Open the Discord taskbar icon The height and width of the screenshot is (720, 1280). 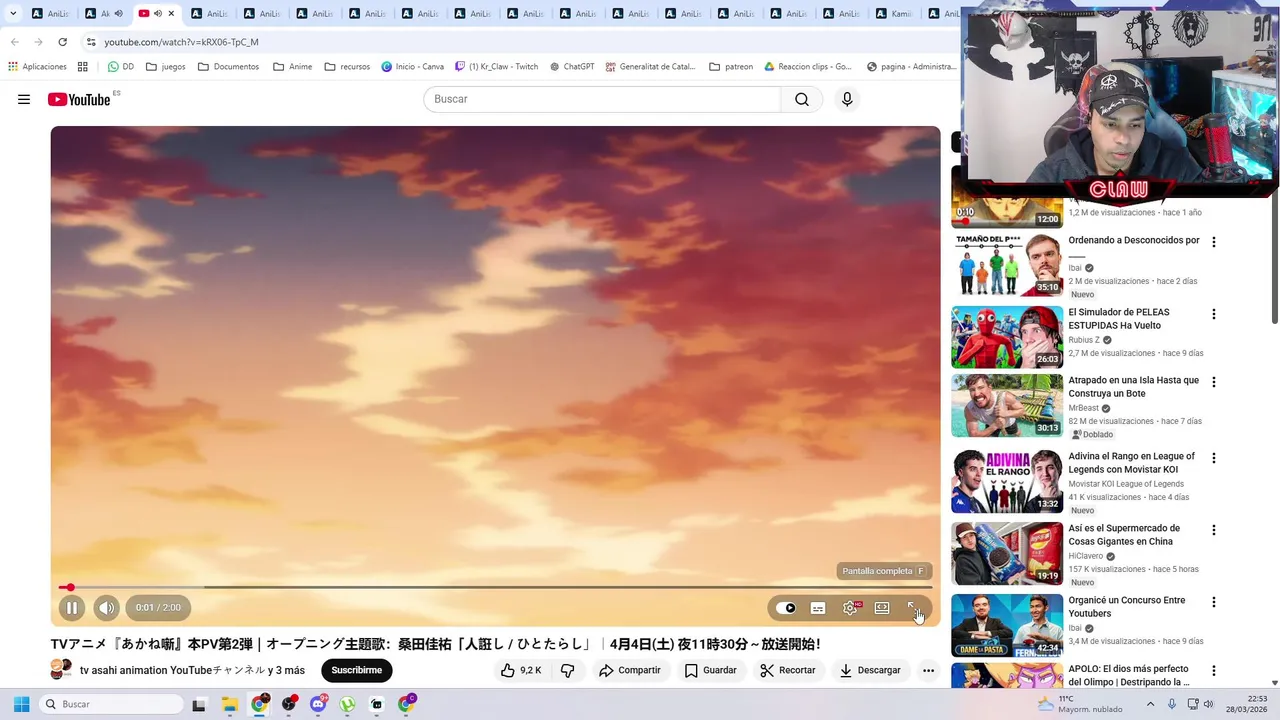coord(318,704)
